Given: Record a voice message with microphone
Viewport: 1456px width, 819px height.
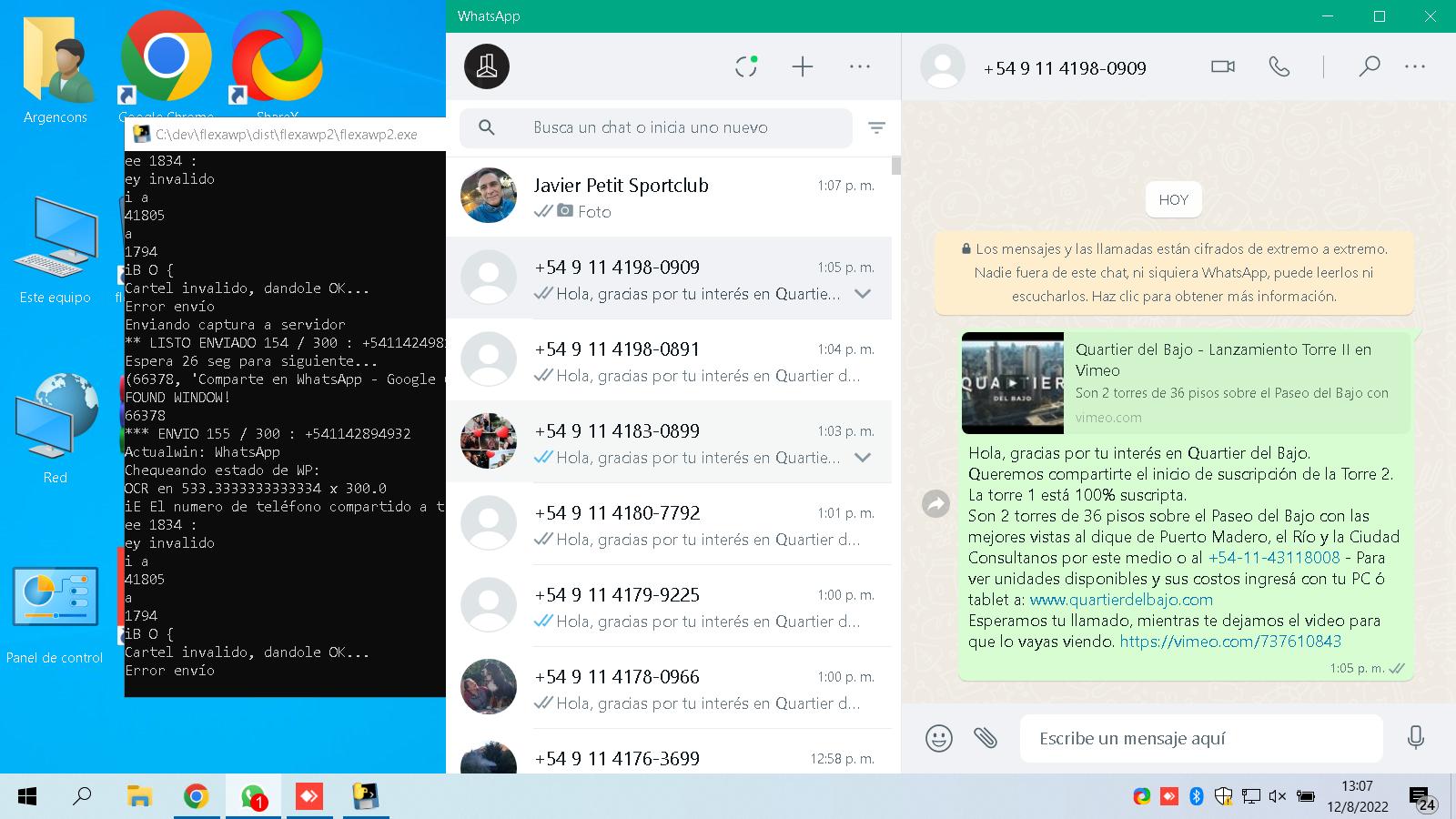Looking at the screenshot, I should (1415, 738).
